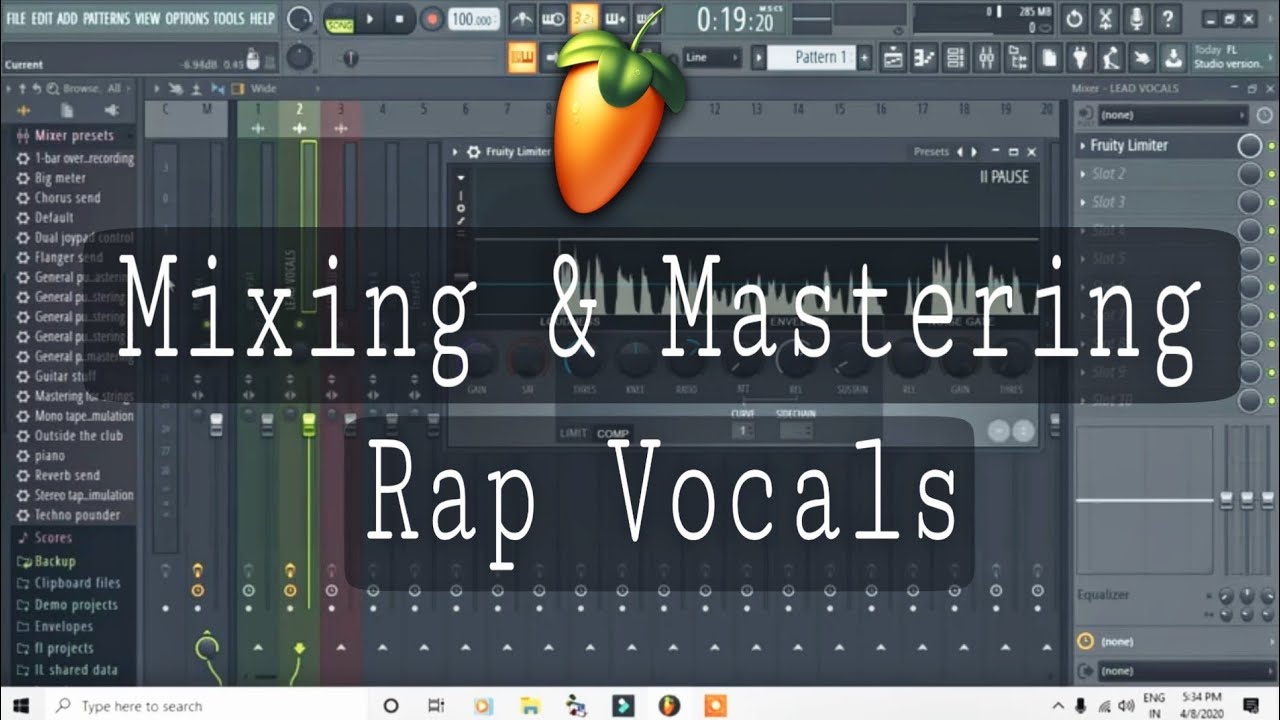Select the Chorus send preset
The image size is (1280, 720).
pos(67,198)
